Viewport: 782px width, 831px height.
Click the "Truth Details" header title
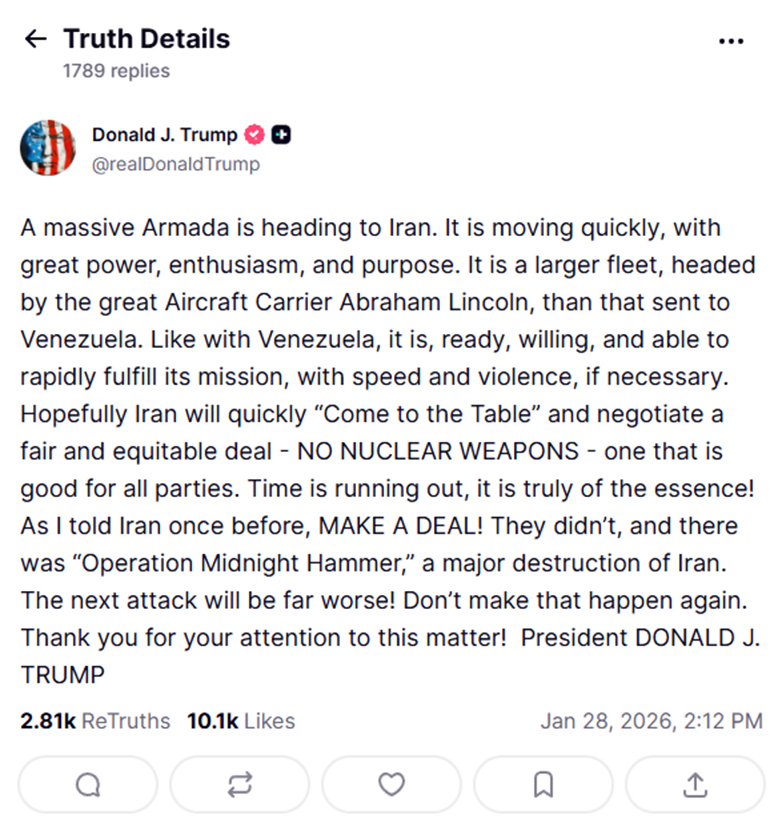pyautogui.click(x=146, y=39)
